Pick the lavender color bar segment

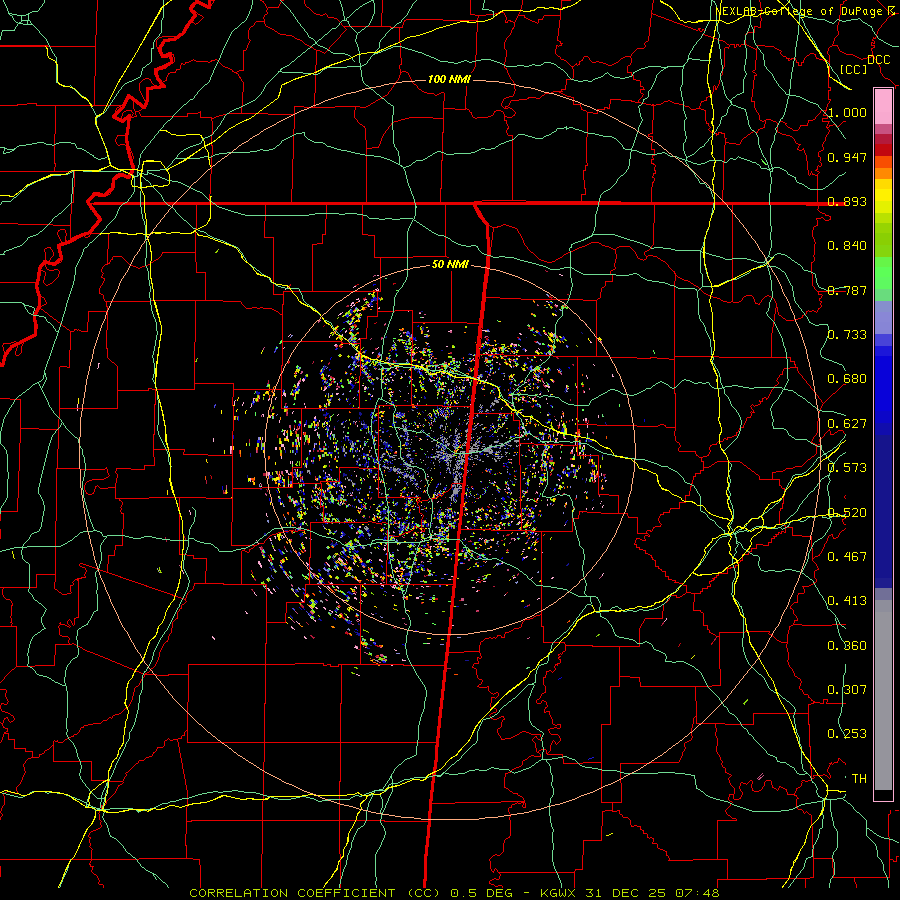point(883,317)
